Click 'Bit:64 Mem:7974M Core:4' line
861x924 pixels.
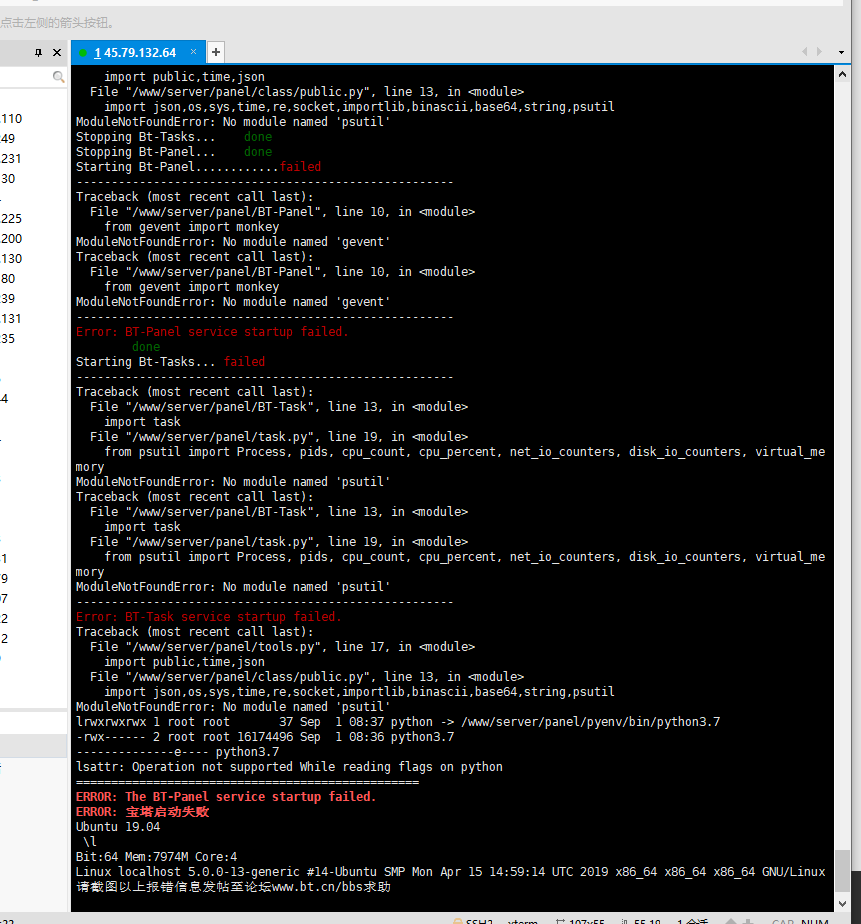tap(156, 857)
